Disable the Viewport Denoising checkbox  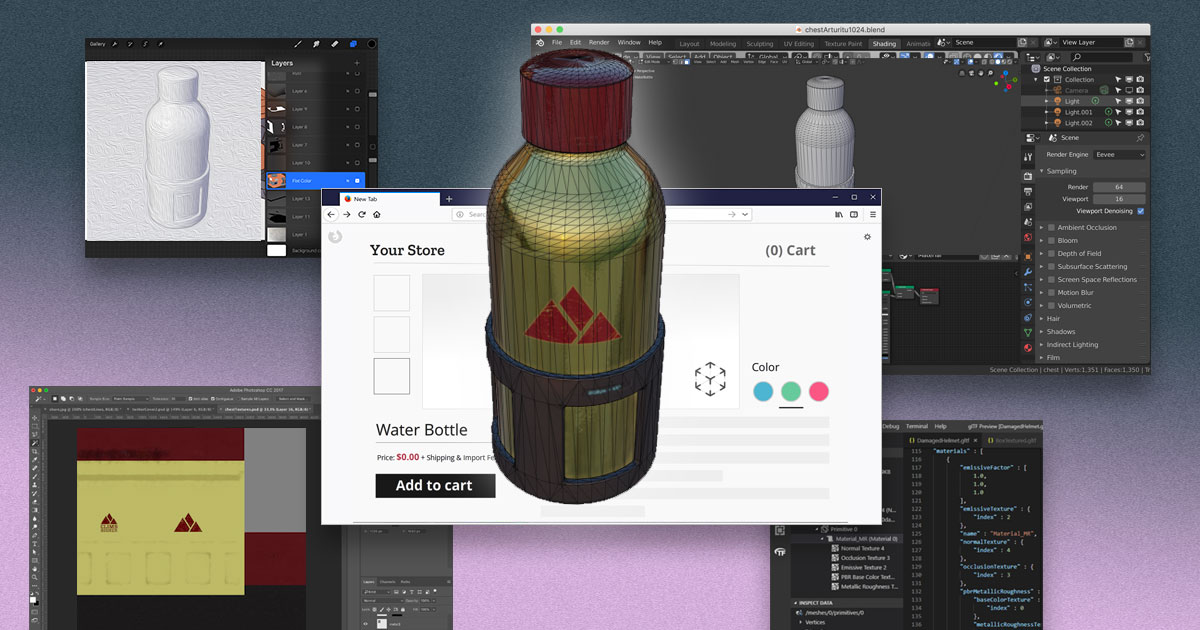(1141, 211)
